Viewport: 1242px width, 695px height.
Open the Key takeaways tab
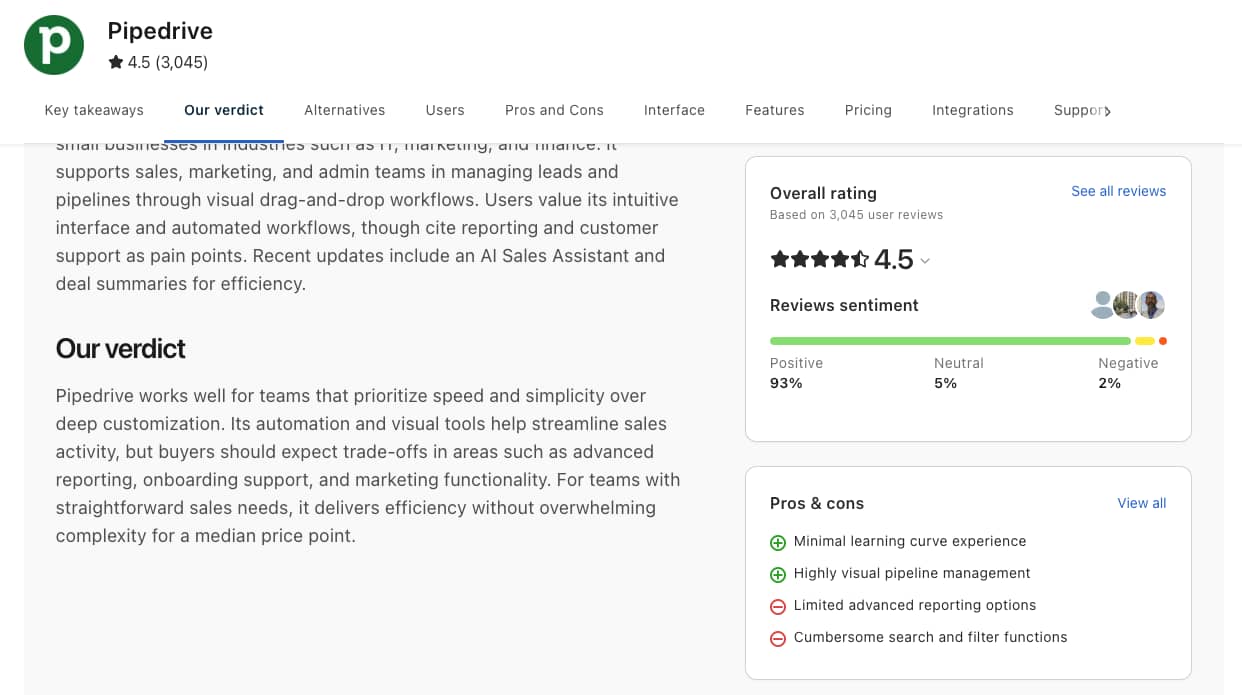(94, 110)
